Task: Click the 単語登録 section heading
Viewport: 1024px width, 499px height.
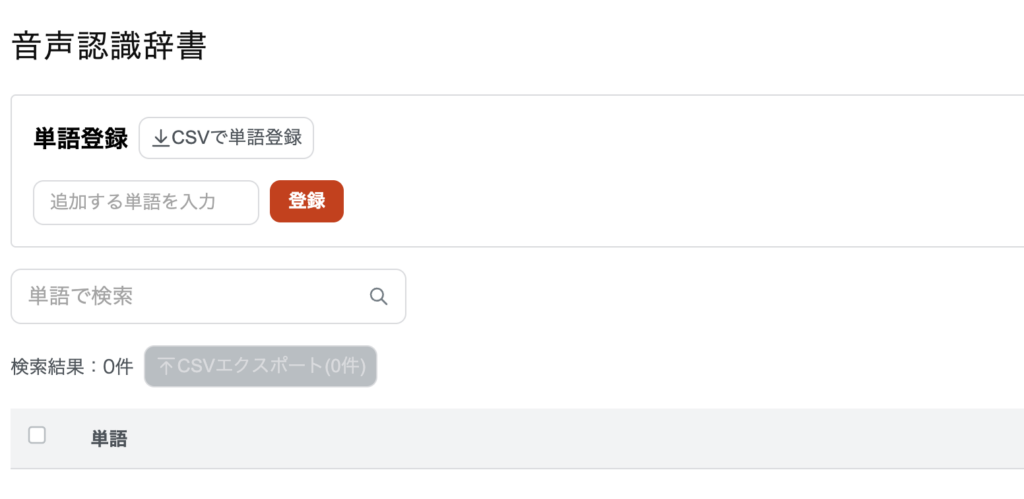Action: [x=81, y=139]
